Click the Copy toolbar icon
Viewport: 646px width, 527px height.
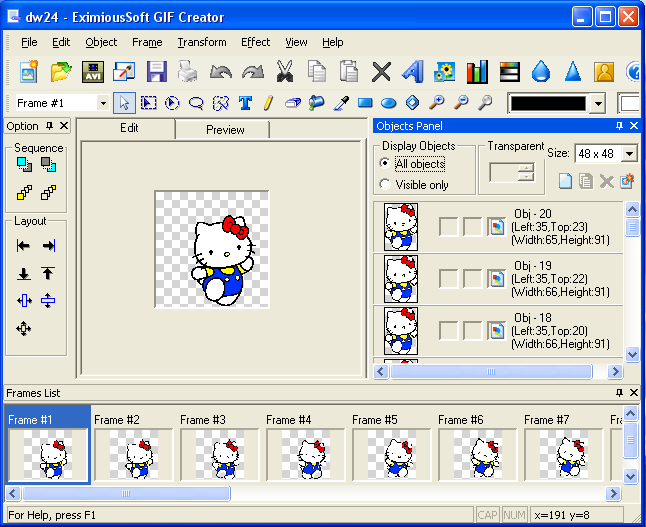(x=317, y=72)
